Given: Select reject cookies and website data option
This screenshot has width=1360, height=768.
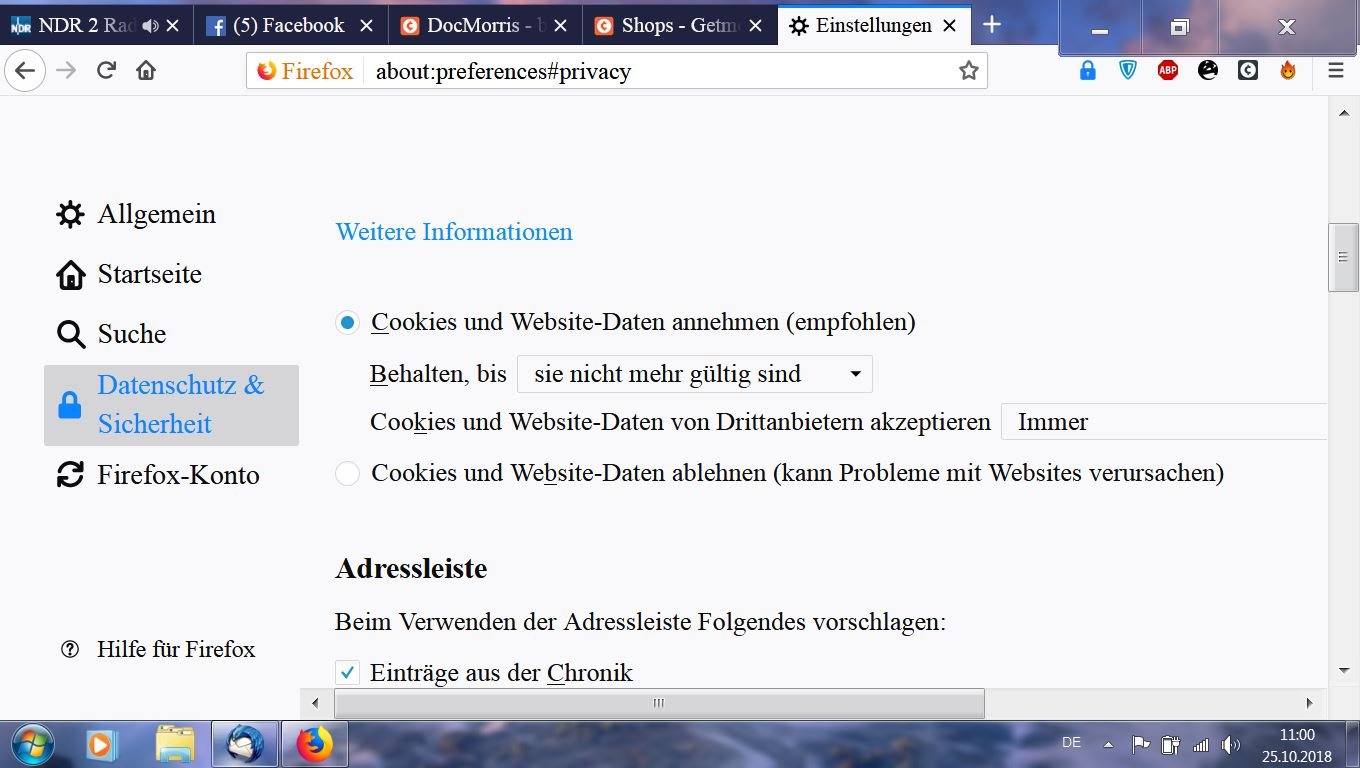Looking at the screenshot, I should click(x=347, y=473).
